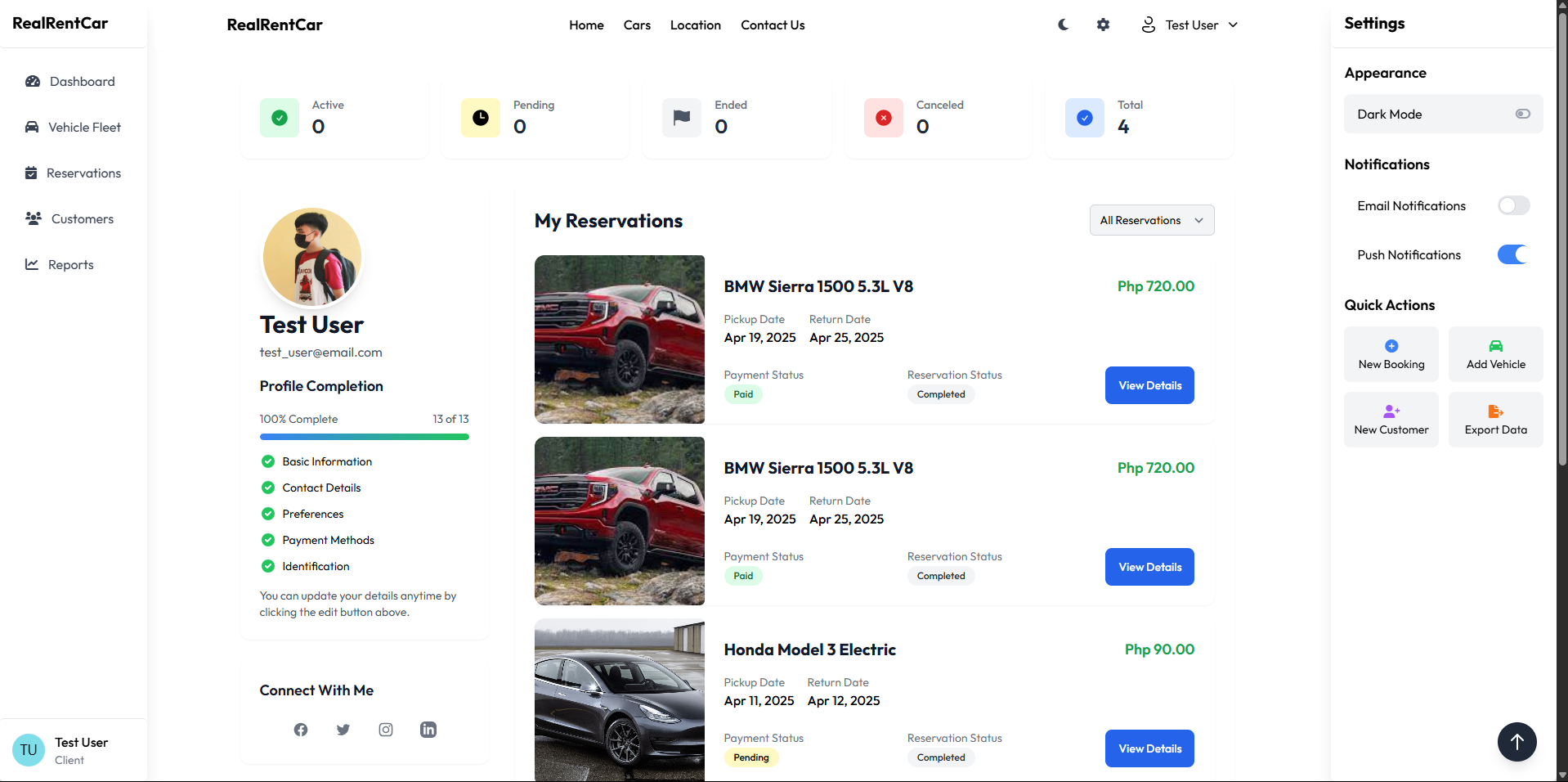Disable Push Notifications switch

(1513, 254)
